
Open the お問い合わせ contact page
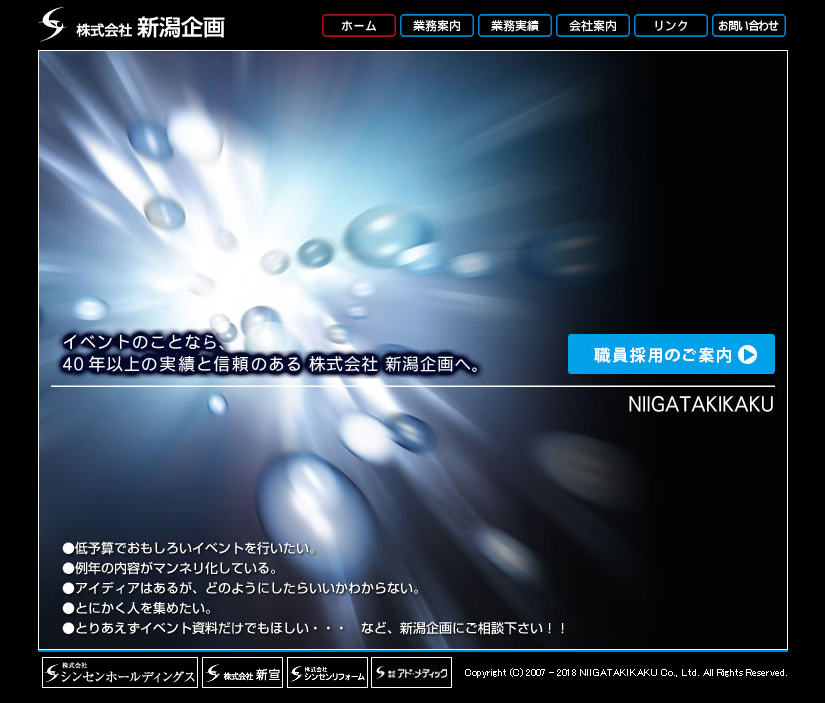748,26
